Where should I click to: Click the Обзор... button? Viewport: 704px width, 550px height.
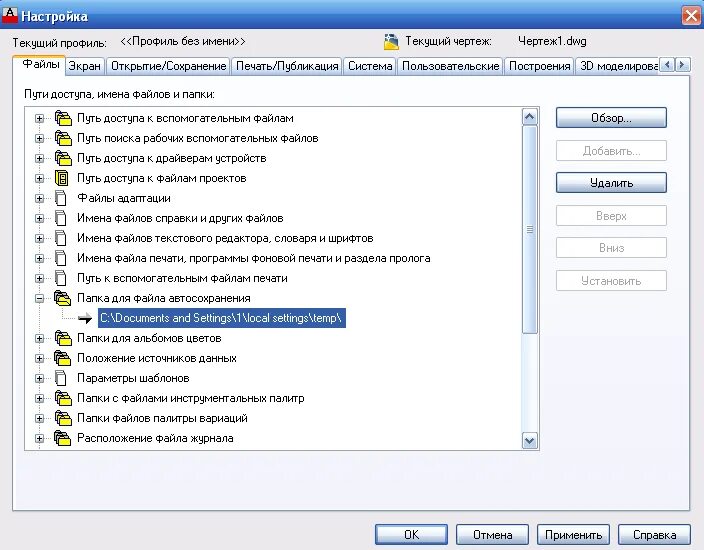(x=611, y=118)
